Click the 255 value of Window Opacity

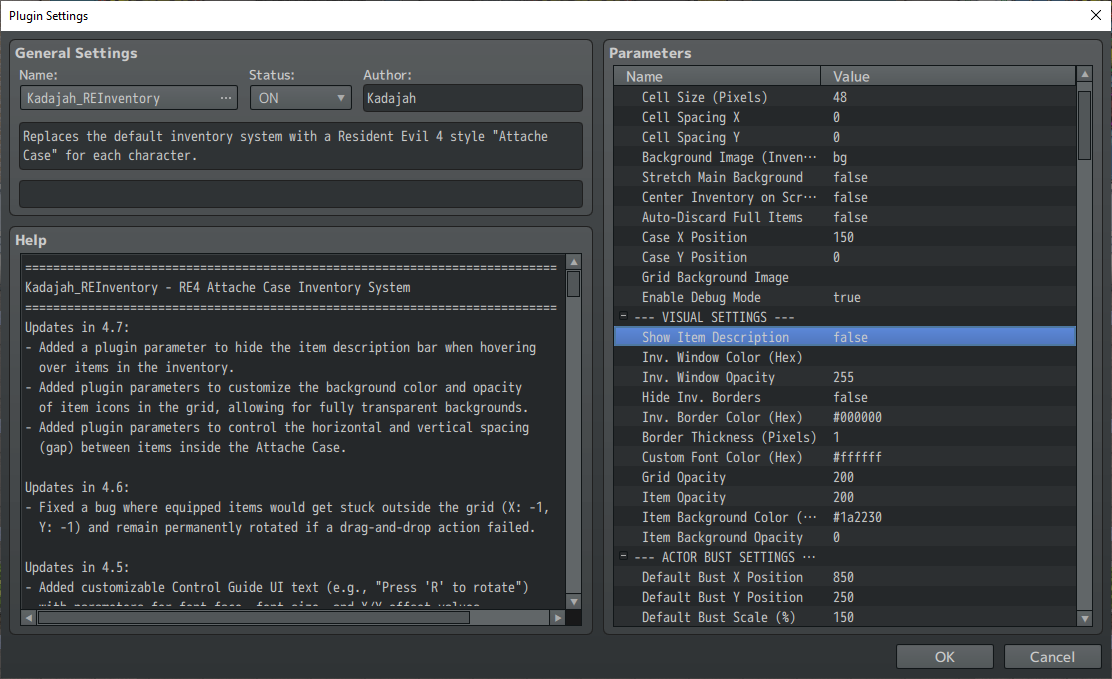(x=843, y=377)
